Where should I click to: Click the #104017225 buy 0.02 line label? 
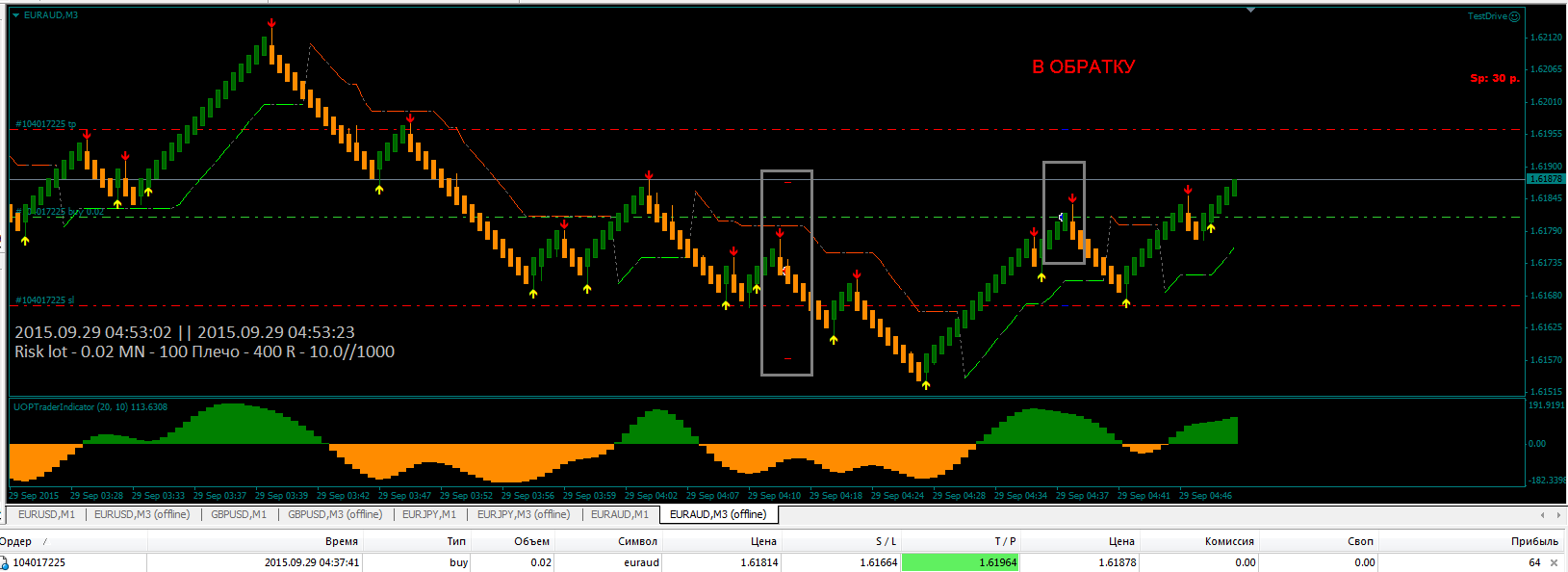pyautogui.click(x=60, y=212)
